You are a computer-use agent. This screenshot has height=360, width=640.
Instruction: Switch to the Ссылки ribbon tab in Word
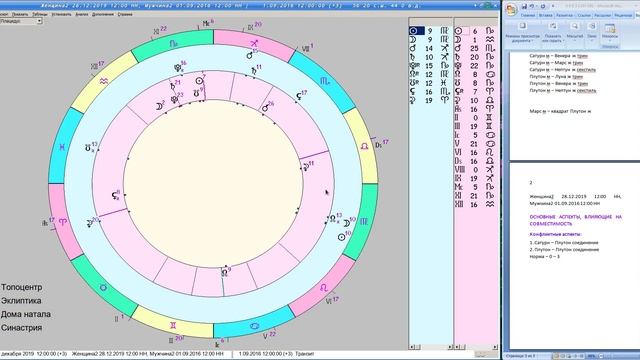click(584, 16)
